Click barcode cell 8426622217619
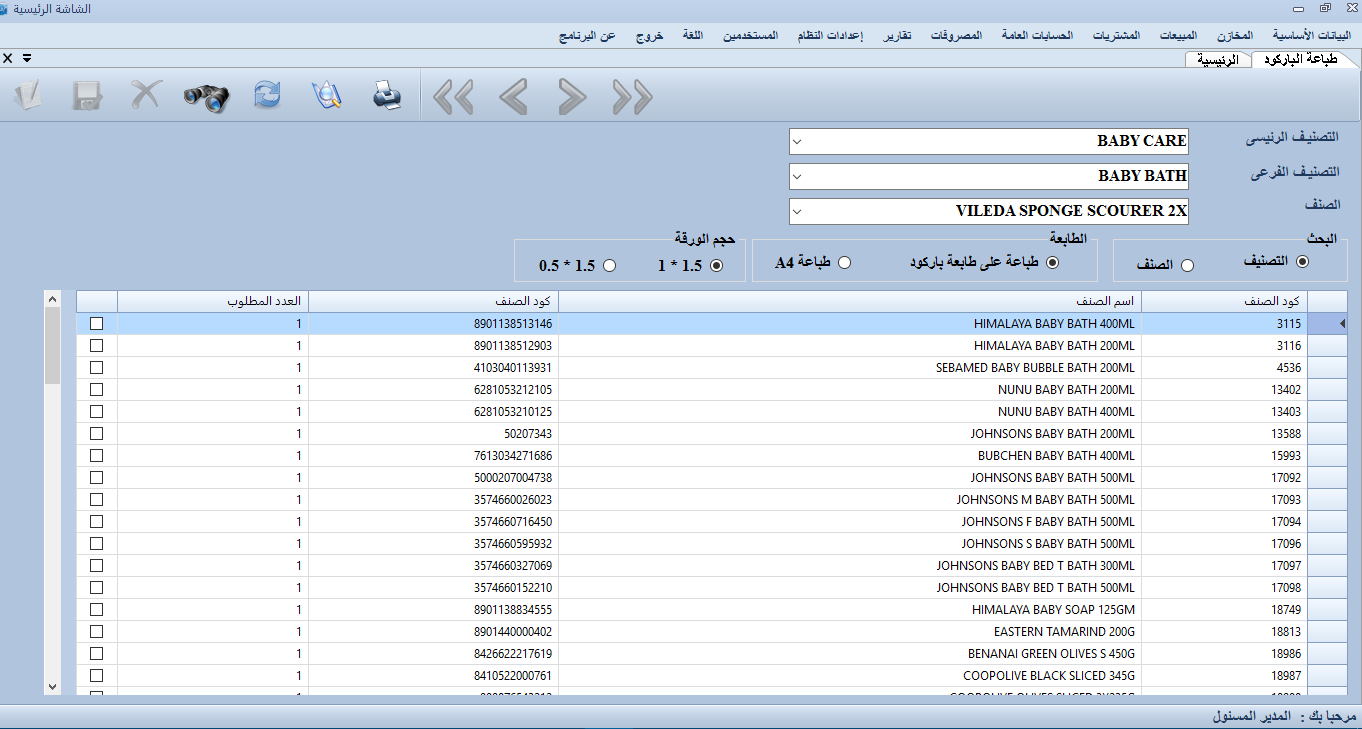Image resolution: width=1362 pixels, height=729 pixels. (x=434, y=653)
